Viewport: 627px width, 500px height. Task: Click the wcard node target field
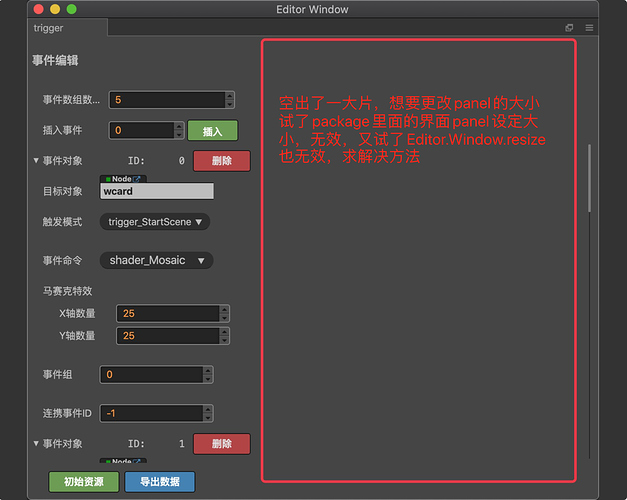coord(157,191)
